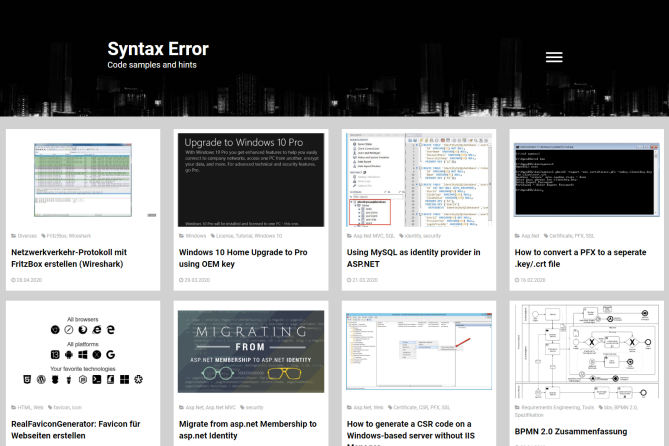Open the Wireshark screenshot thumbnail
The image size is (669, 446).
83,180
